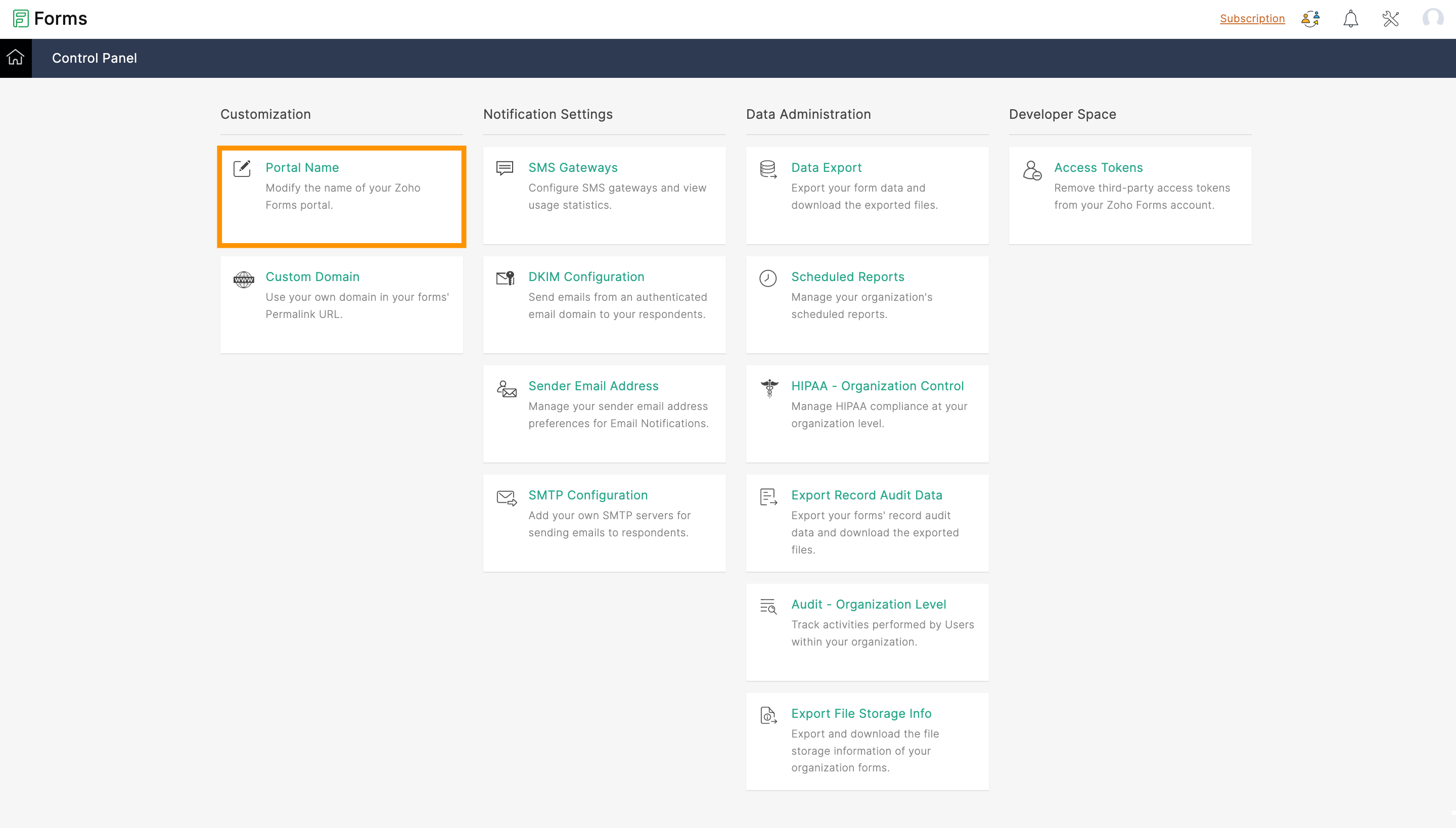Viewport: 1456px width, 828px height.
Task: Click the Data Export database icon
Action: [768, 169]
